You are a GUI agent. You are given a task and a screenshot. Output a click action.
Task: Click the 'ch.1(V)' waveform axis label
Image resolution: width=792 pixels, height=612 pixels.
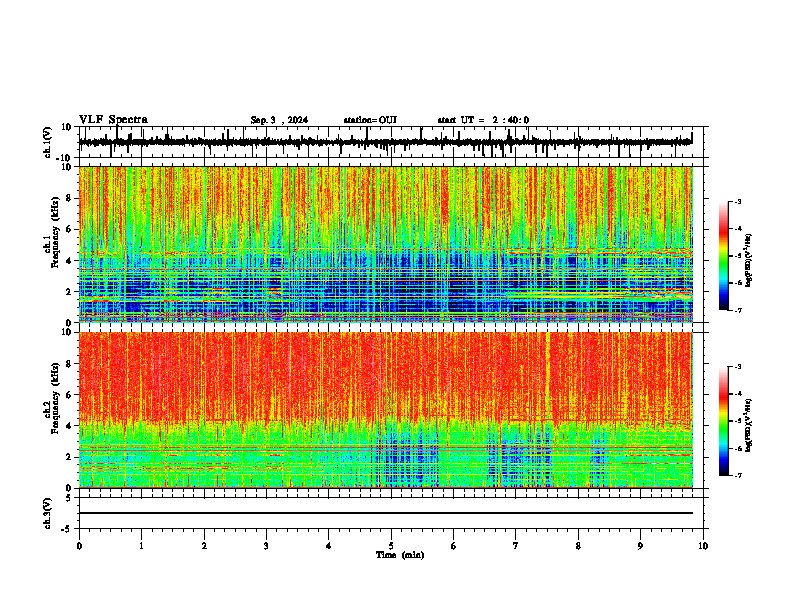[48, 142]
